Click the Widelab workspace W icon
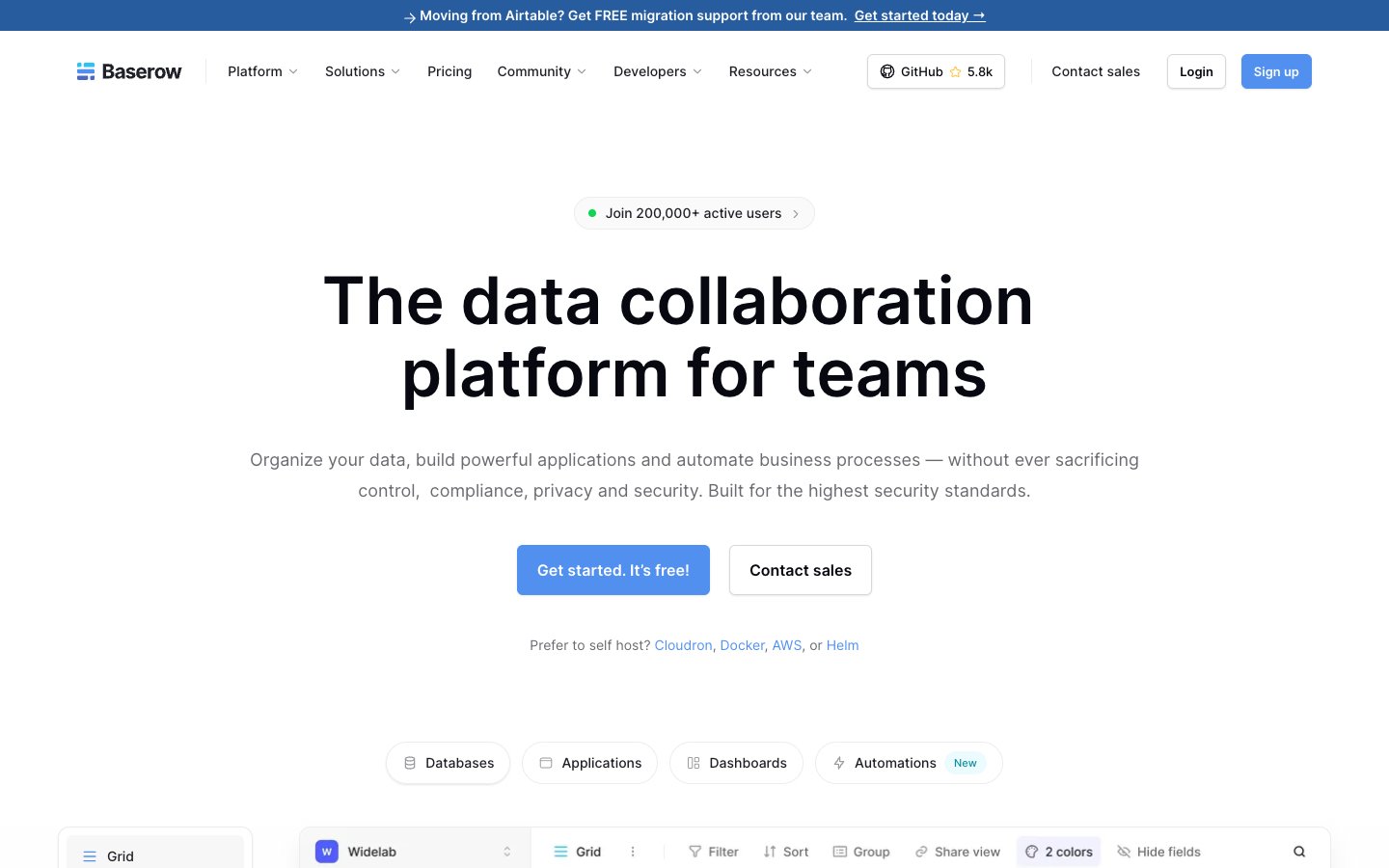Image resolution: width=1389 pixels, height=868 pixels. point(327,852)
